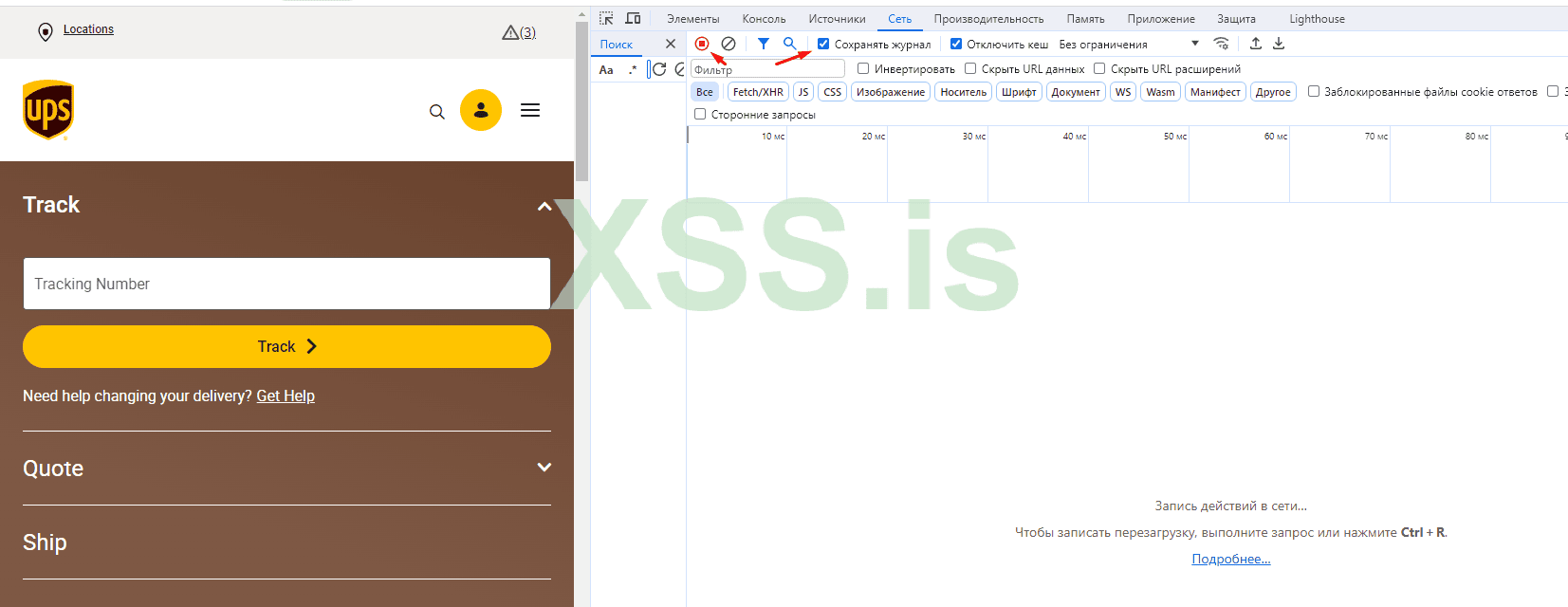Screen dimensions: 1568x607
Task: Switch to the Приложение tab
Action: click(1161, 19)
